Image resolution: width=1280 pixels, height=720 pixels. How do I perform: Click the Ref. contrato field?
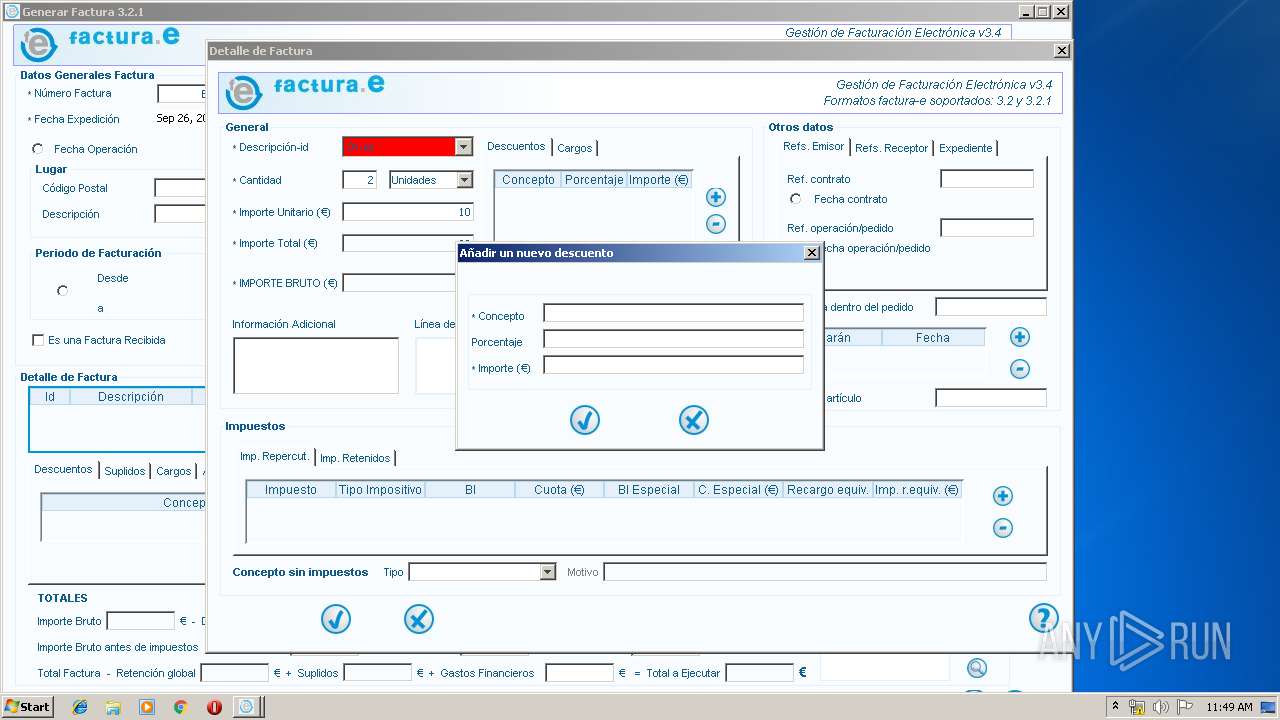[x=987, y=179]
